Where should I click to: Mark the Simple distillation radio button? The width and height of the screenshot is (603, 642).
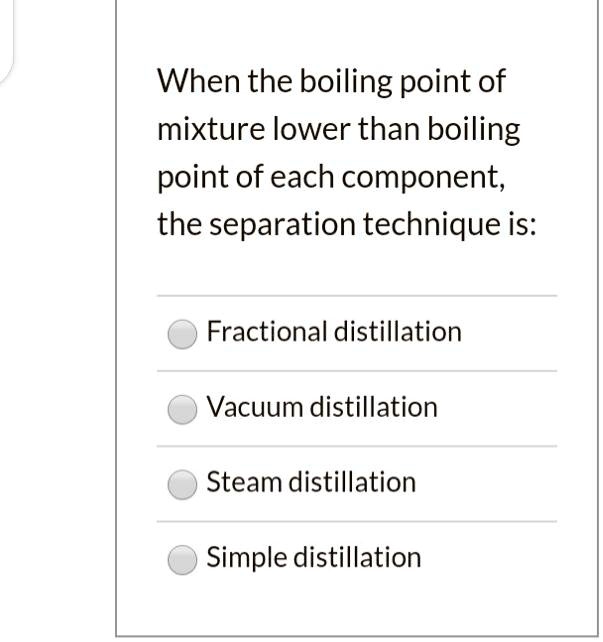point(182,559)
